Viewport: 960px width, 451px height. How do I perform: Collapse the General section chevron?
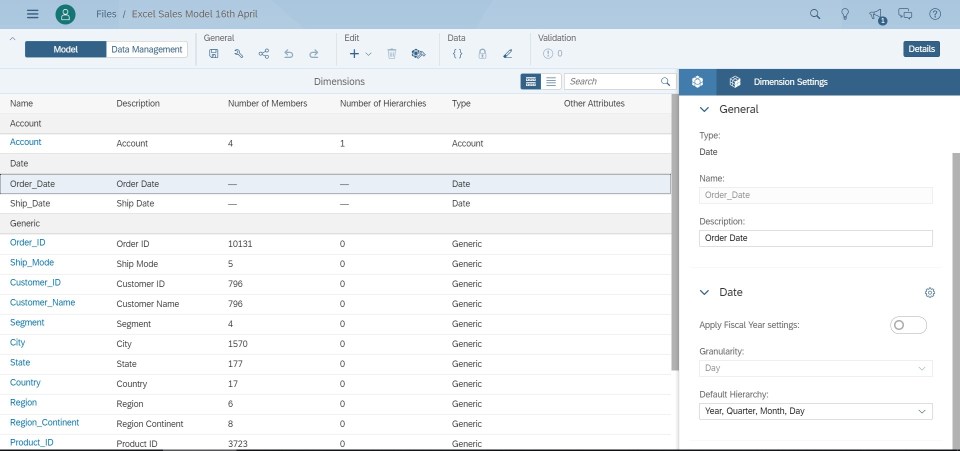705,109
